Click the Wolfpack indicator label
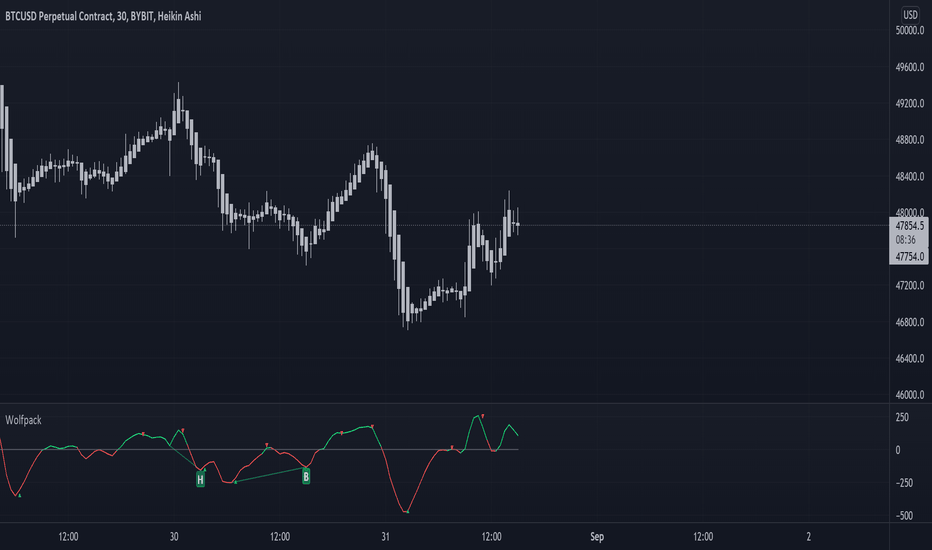This screenshot has height=550, width=932. 23,420
